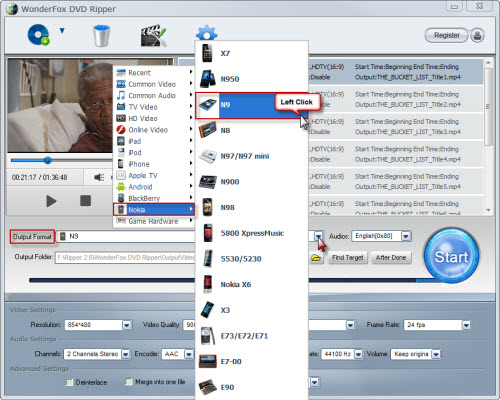Open the clapperboard video edit tool

coord(153,35)
